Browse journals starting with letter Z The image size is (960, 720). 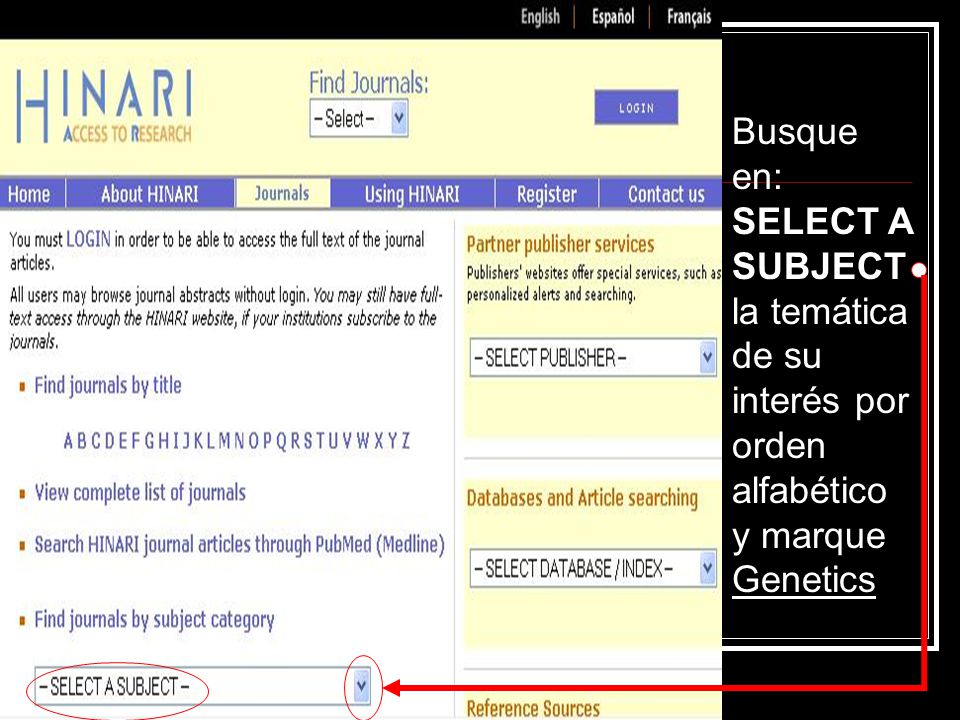[x=406, y=441]
